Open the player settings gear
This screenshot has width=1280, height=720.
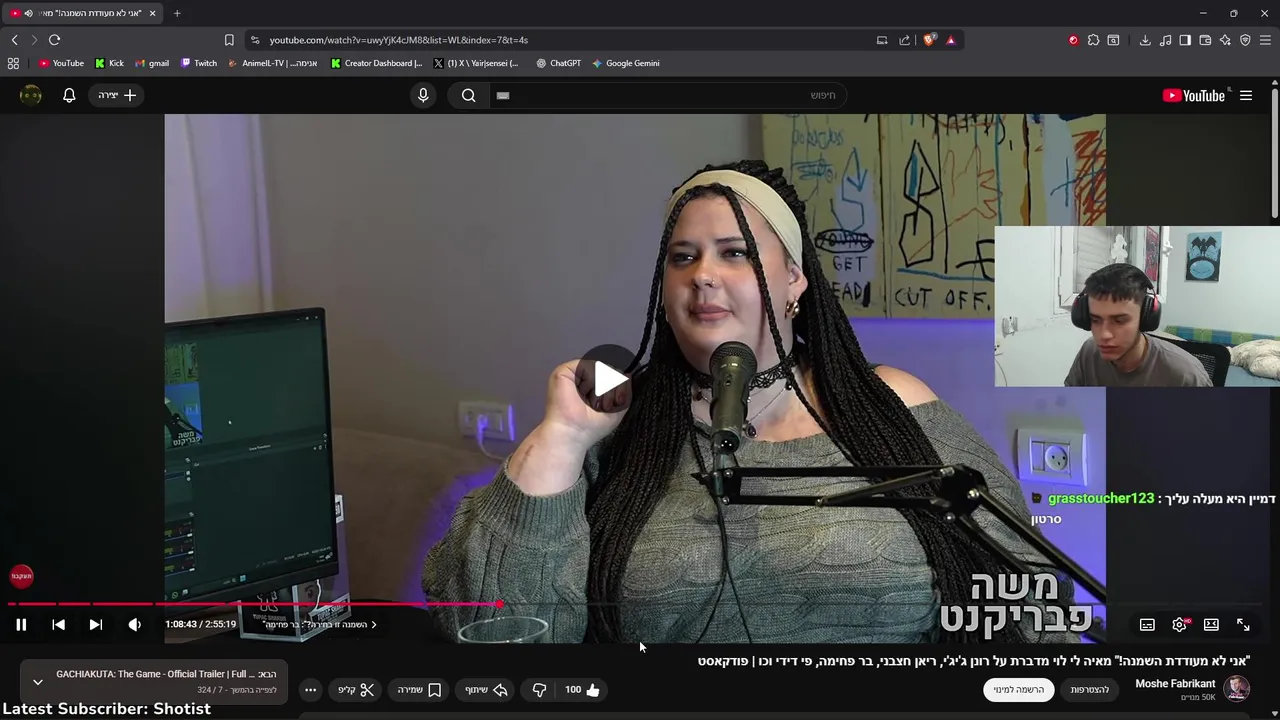[x=1180, y=625]
